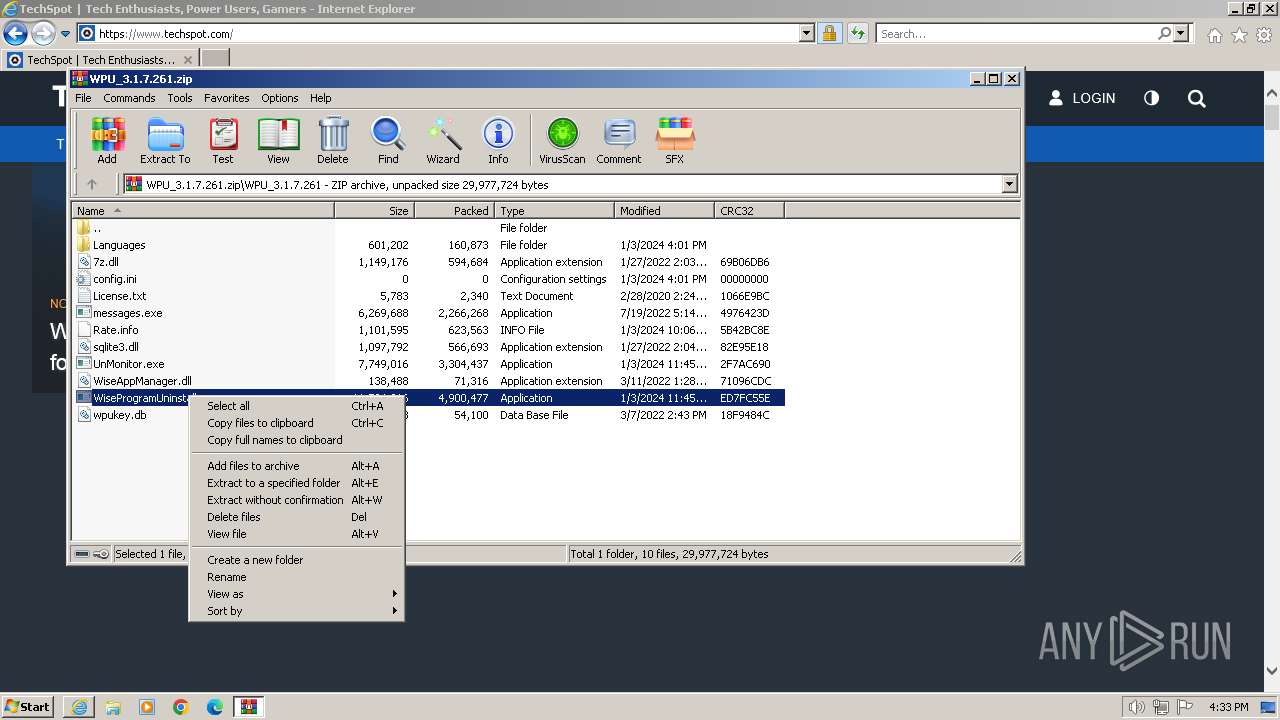Toggle TechSpot dark mode contrast icon

[1151, 98]
